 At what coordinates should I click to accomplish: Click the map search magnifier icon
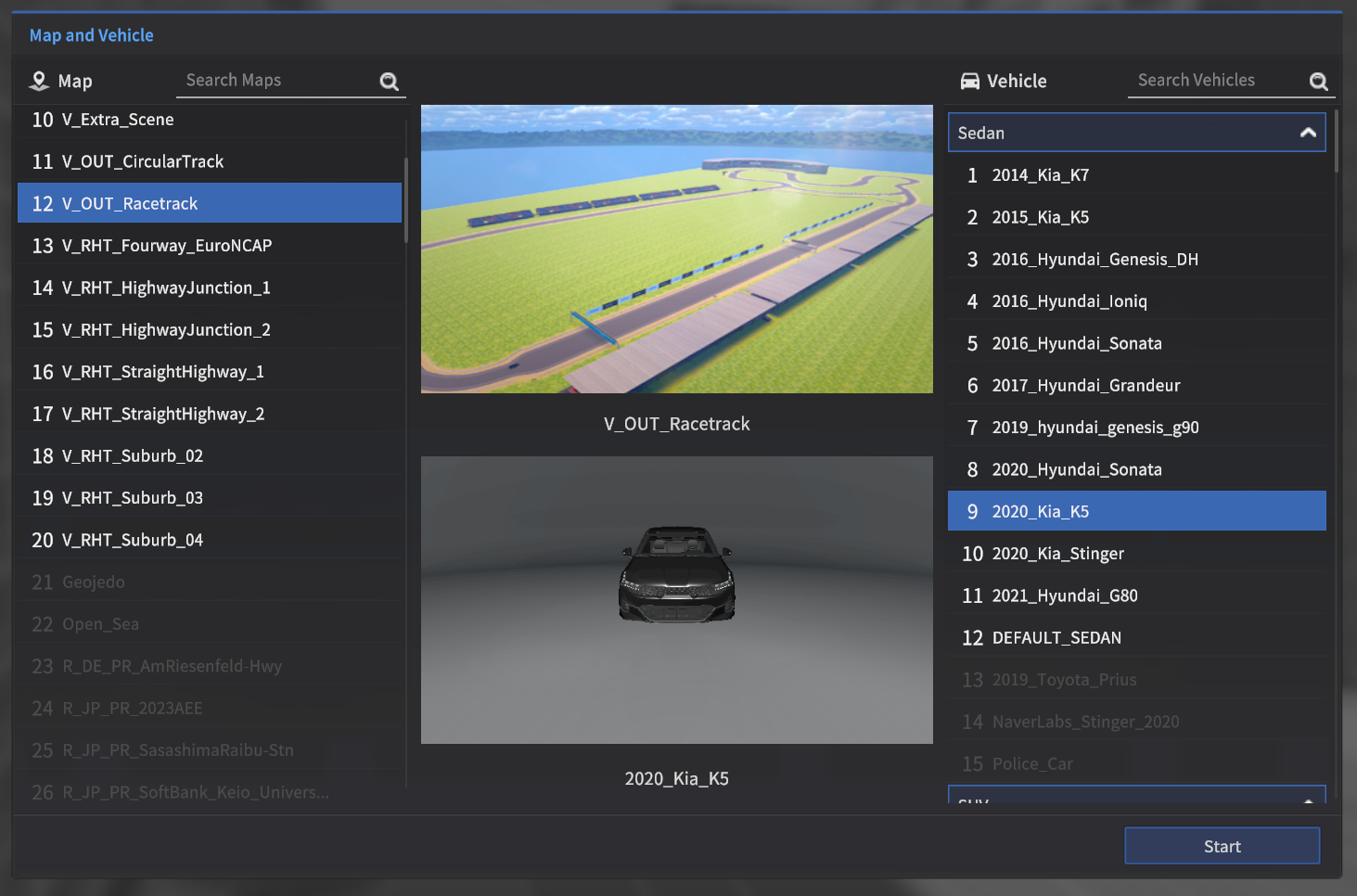(x=390, y=82)
